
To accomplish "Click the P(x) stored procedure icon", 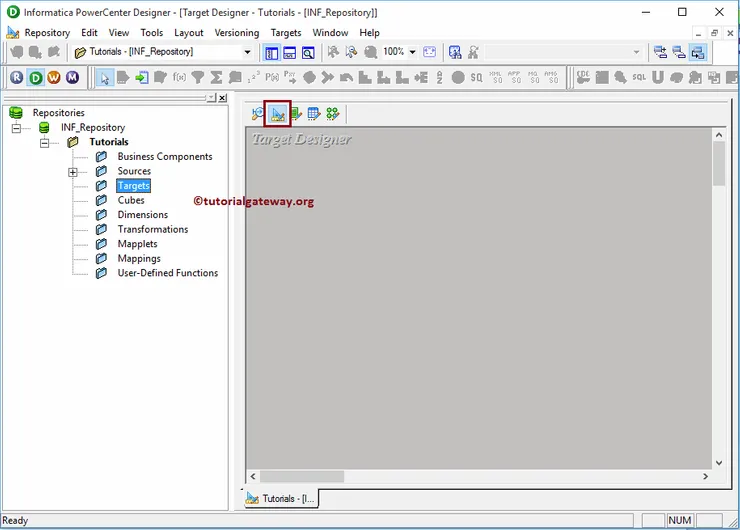I will click(272, 77).
